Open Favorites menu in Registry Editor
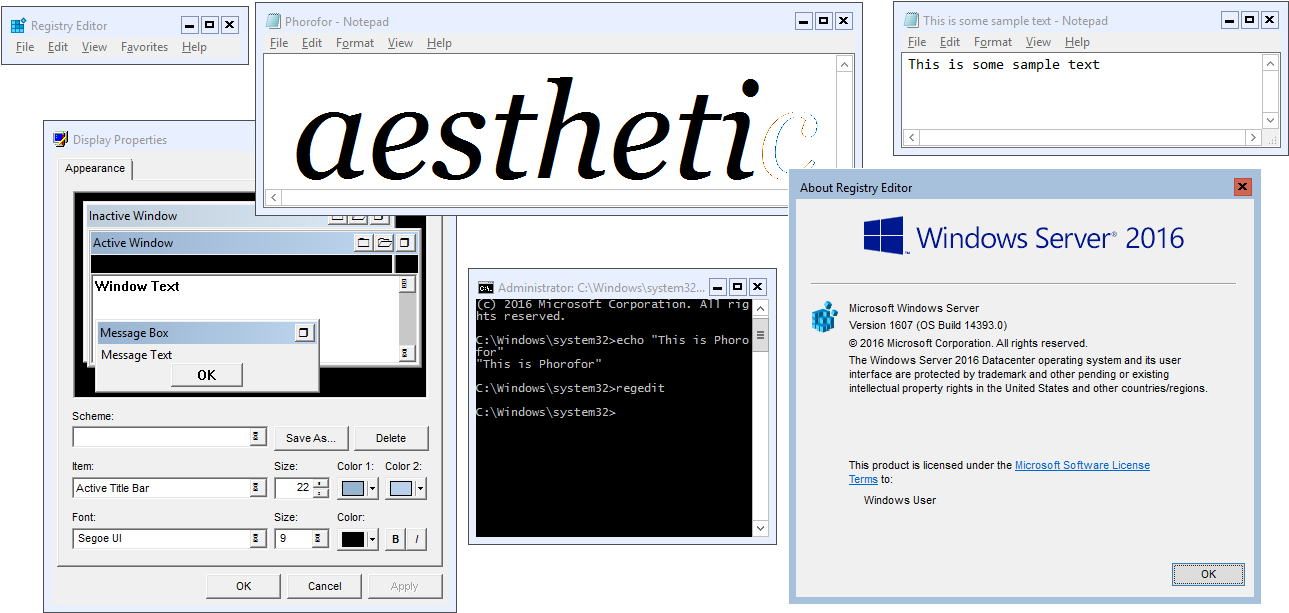Image resolution: width=1289 pixels, height=613 pixels. coord(145,47)
